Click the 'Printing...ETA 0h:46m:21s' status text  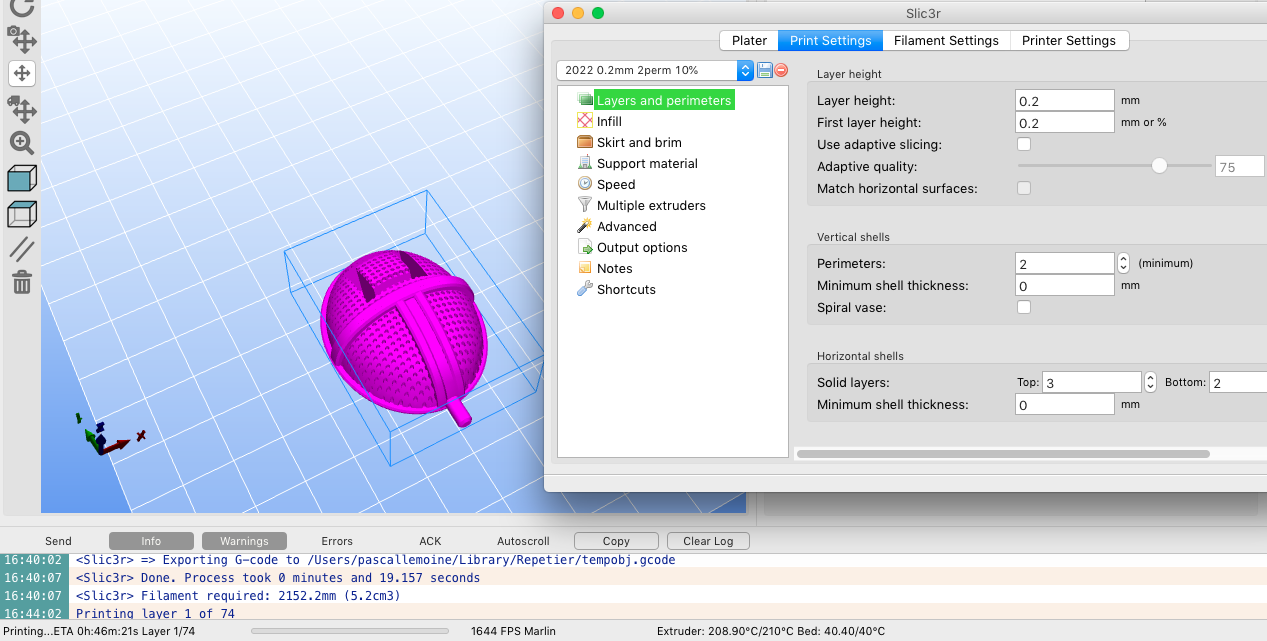pyautogui.click(x=99, y=631)
